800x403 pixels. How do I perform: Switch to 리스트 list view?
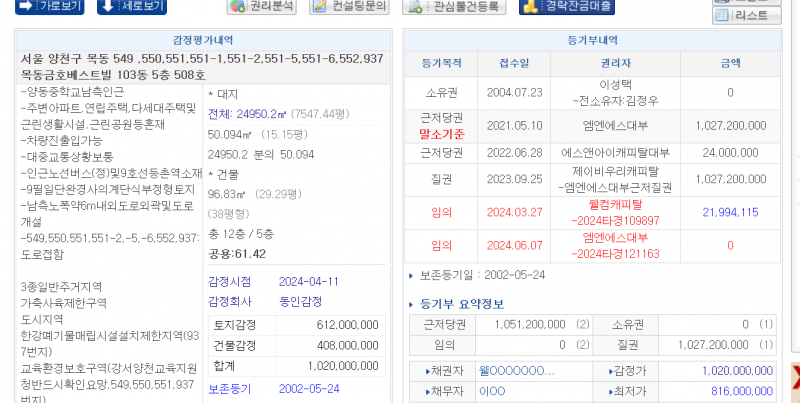(x=746, y=15)
